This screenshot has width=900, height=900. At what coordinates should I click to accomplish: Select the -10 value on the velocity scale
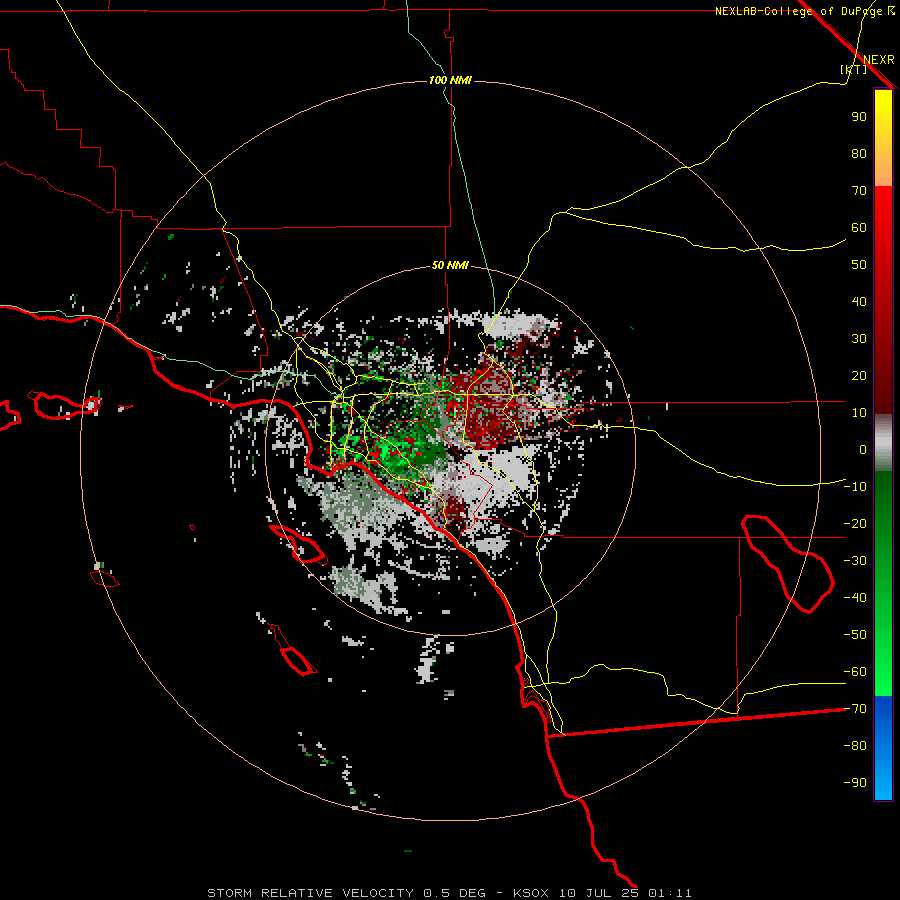point(855,487)
